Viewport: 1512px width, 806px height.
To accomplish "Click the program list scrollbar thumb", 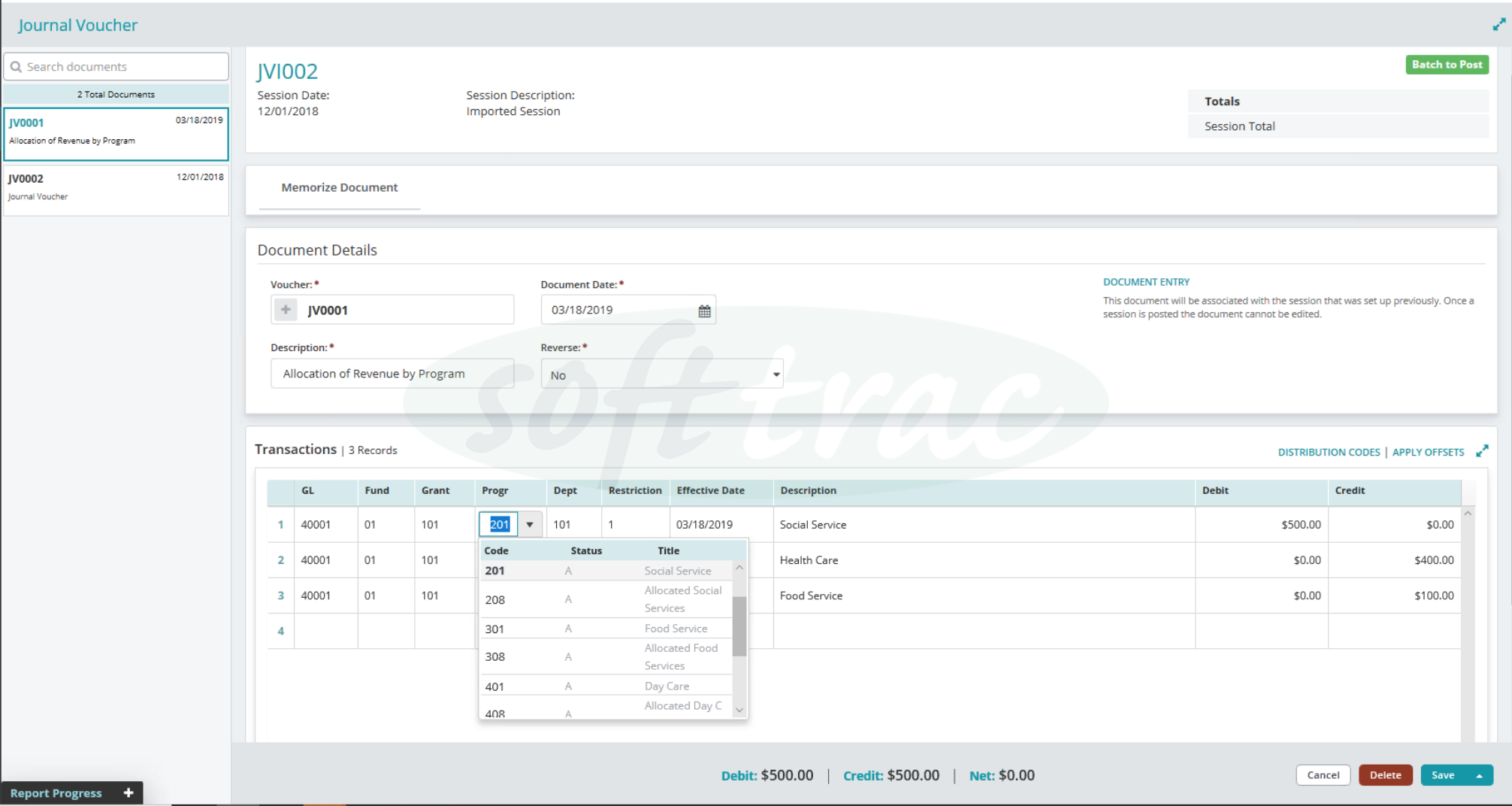I will pyautogui.click(x=739, y=626).
